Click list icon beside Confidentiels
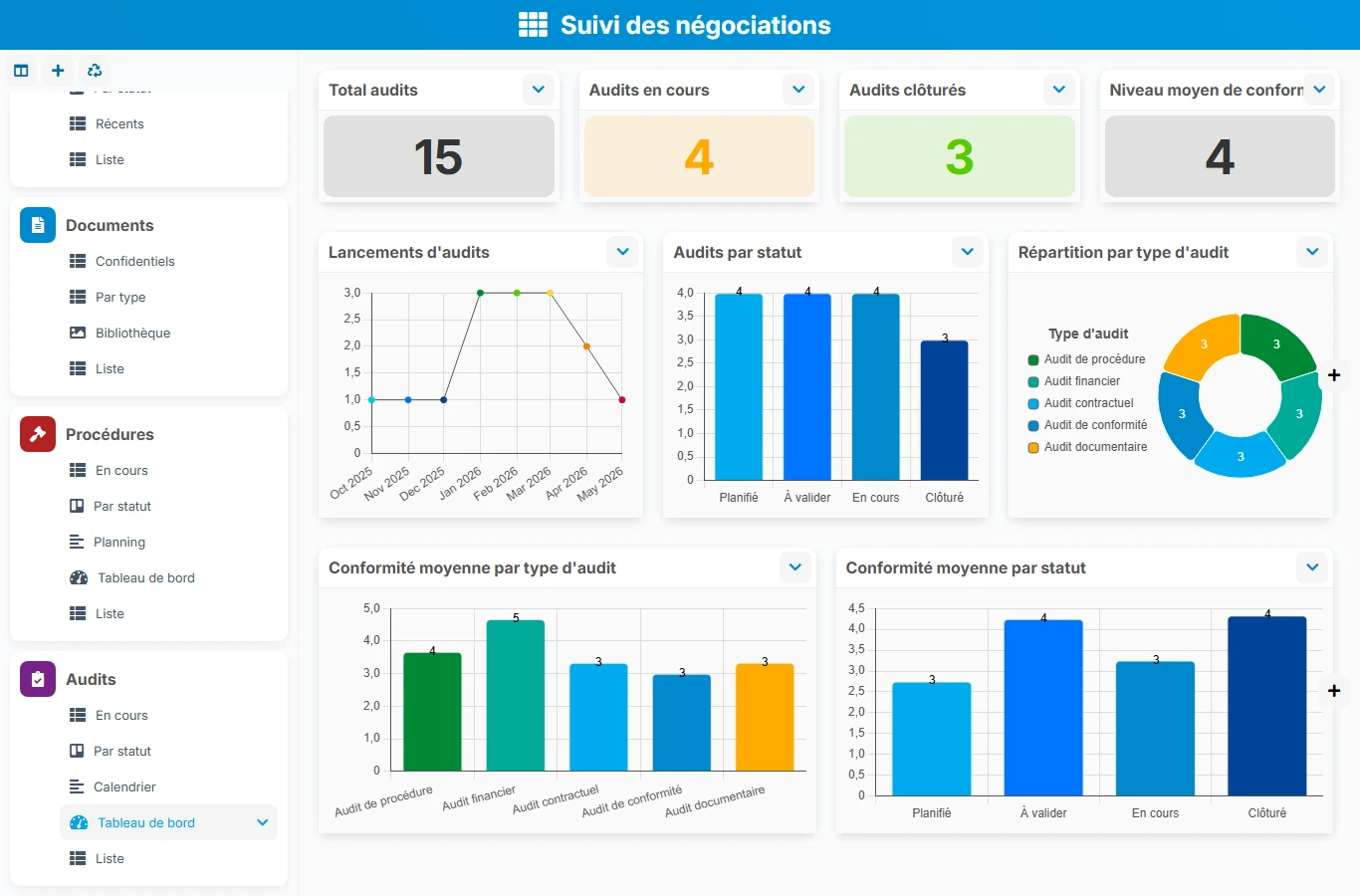The height and width of the screenshot is (896, 1360). (78, 261)
